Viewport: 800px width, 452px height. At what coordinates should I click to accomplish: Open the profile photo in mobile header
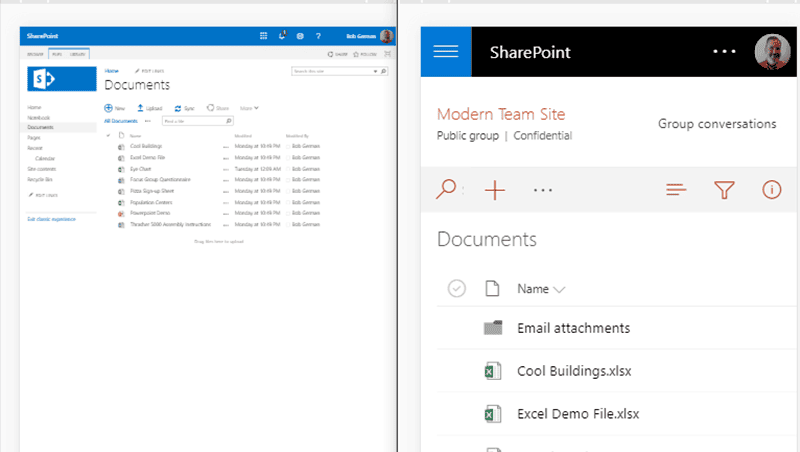(x=772, y=52)
